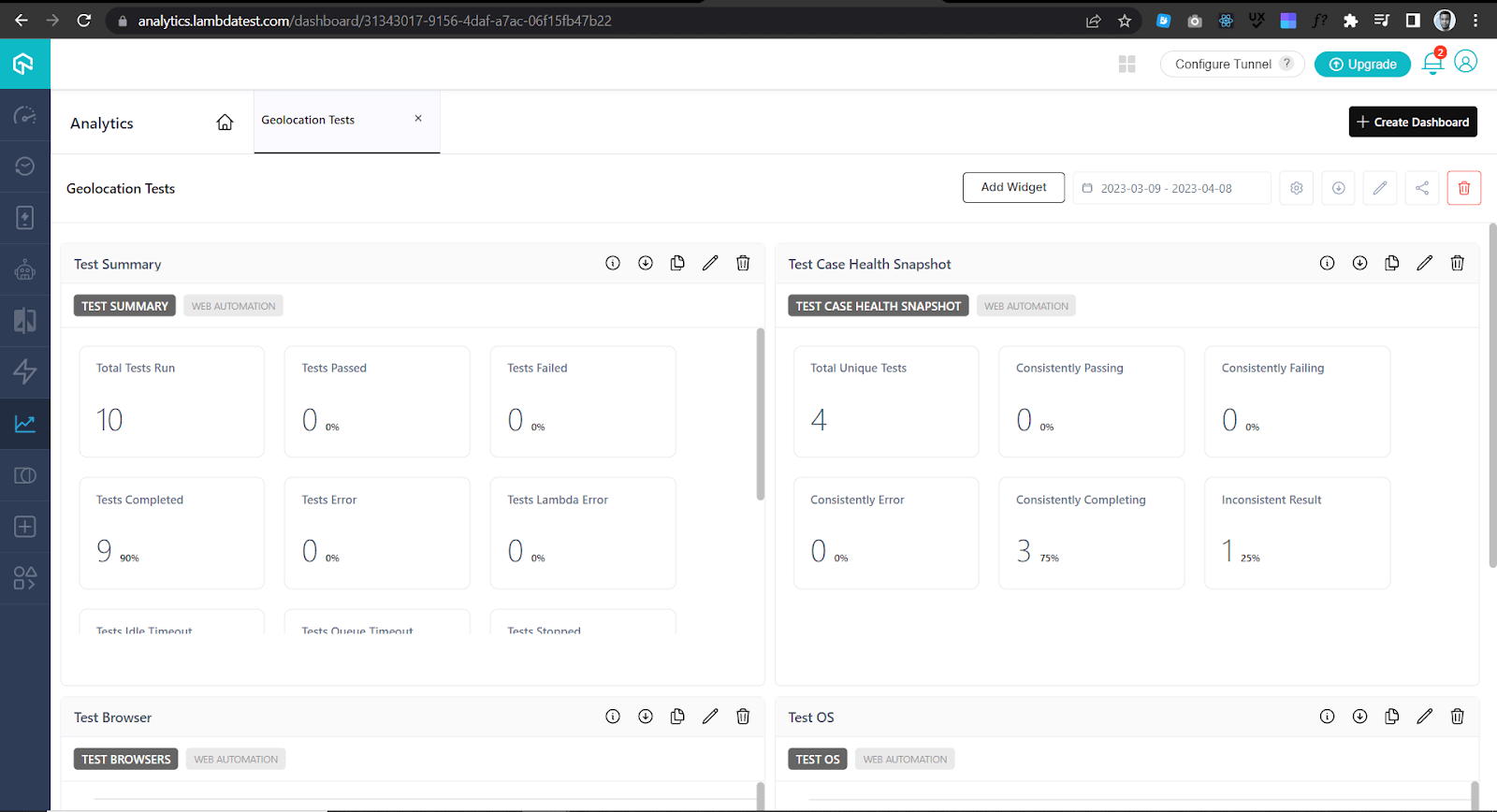Delete the Test OS widget
This screenshot has height=812, width=1497.
1457,717
